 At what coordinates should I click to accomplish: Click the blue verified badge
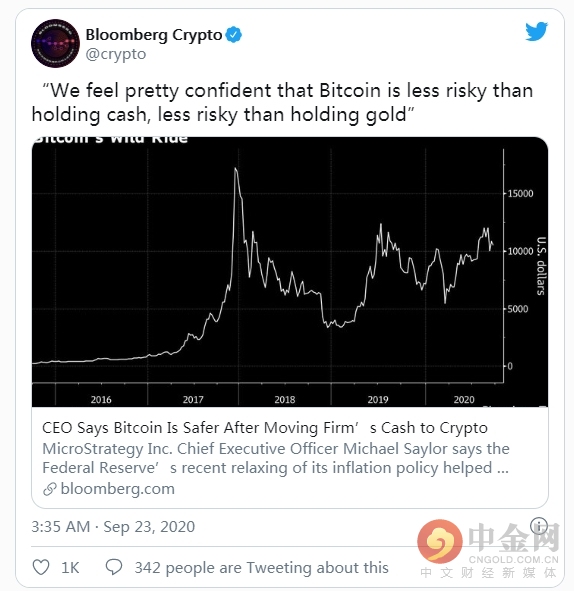233,35
